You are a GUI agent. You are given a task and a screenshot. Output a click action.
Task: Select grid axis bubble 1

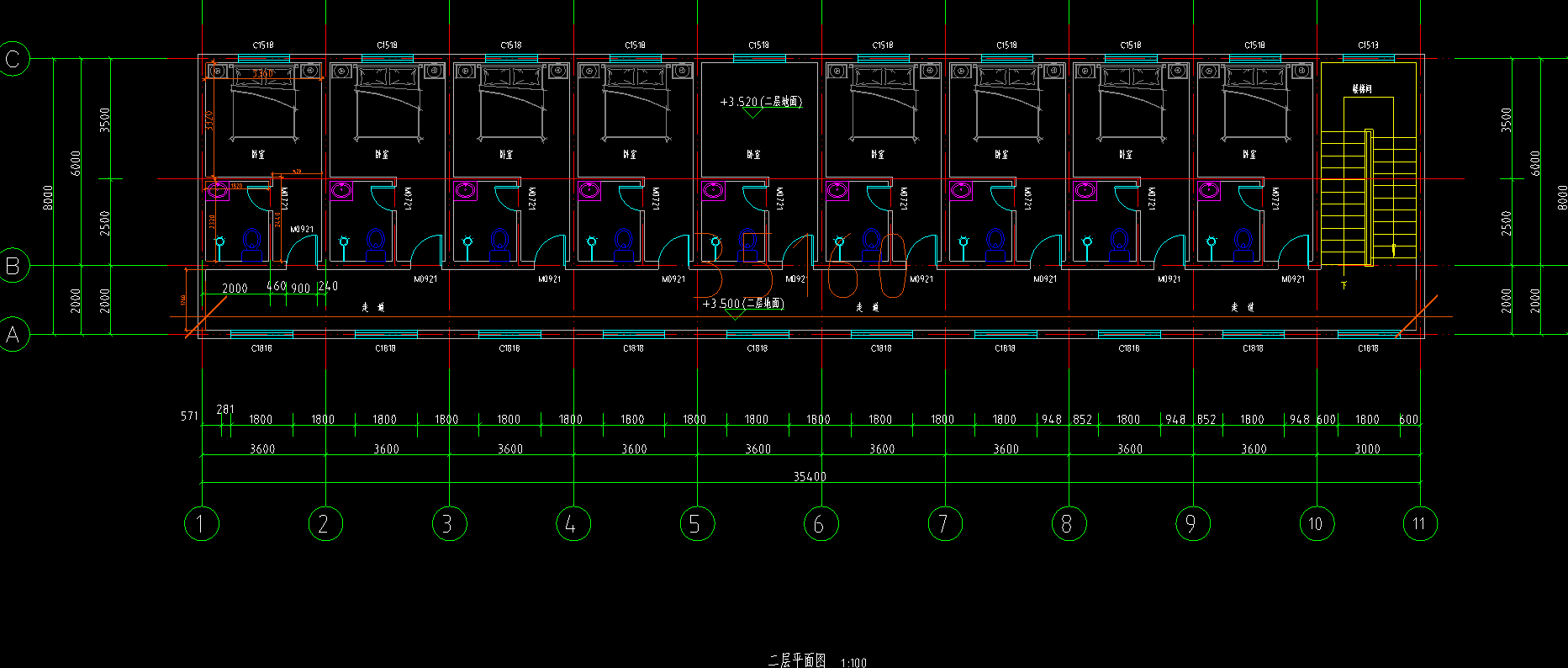pyautogui.click(x=201, y=524)
